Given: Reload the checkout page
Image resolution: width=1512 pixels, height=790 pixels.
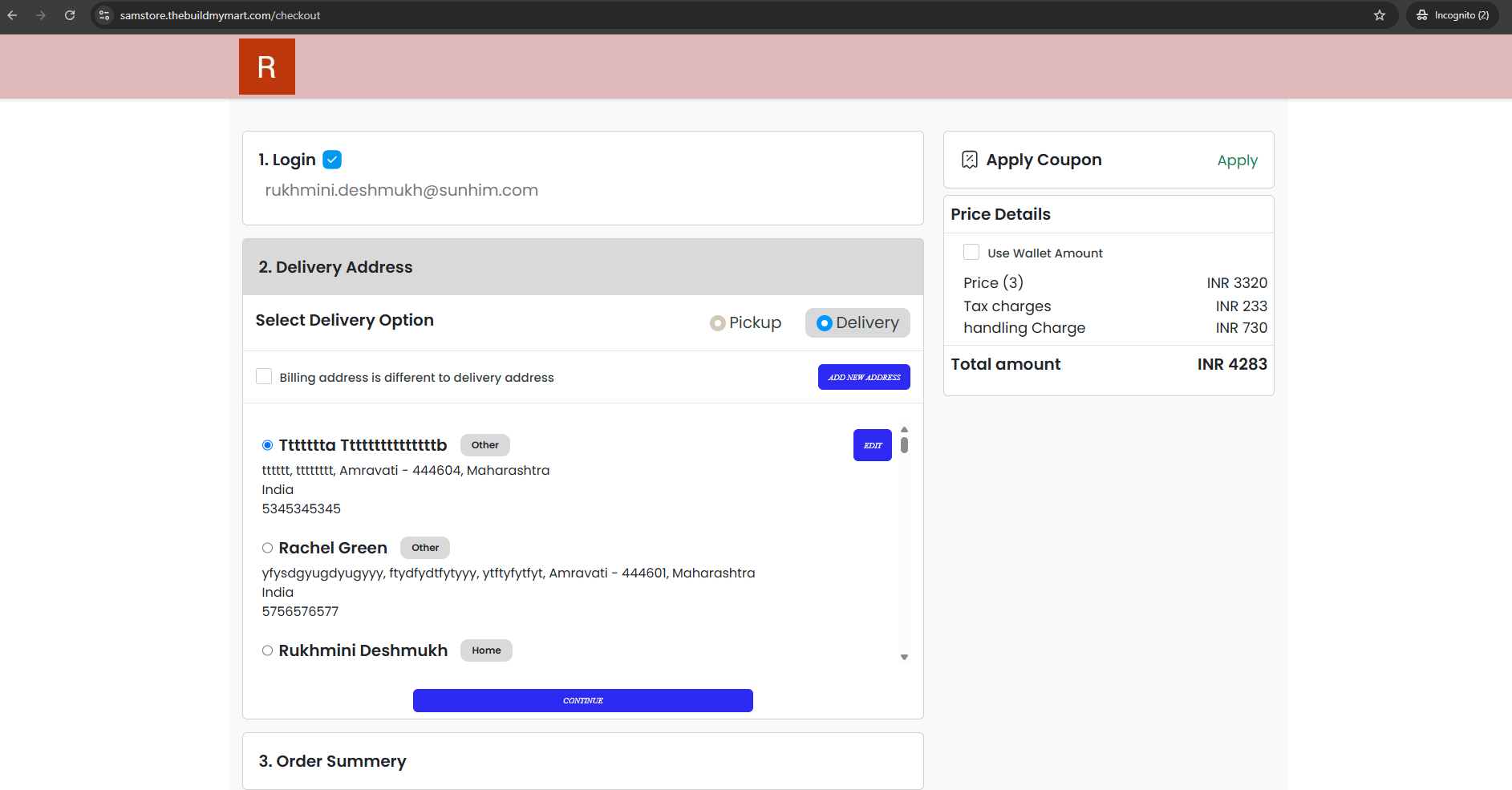Looking at the screenshot, I should click(70, 15).
